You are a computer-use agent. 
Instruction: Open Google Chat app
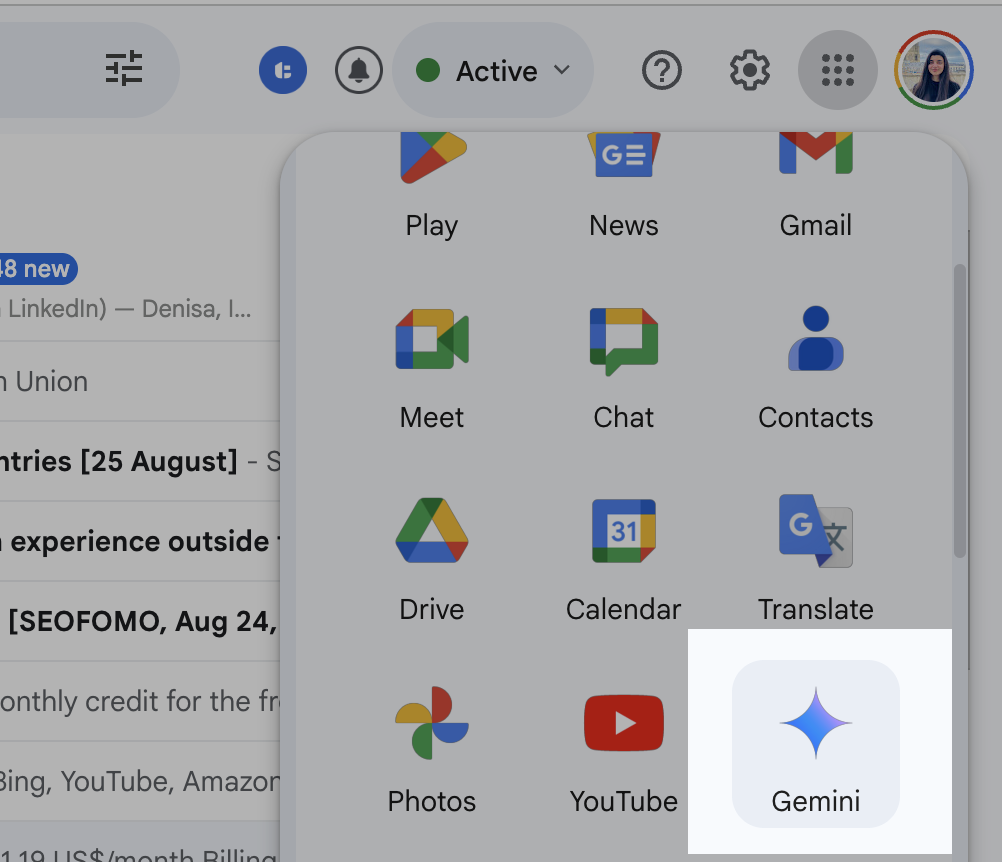[624, 369]
